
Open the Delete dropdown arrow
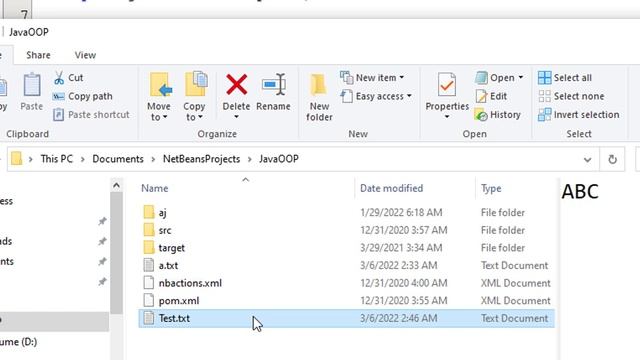pyautogui.click(x=236, y=117)
